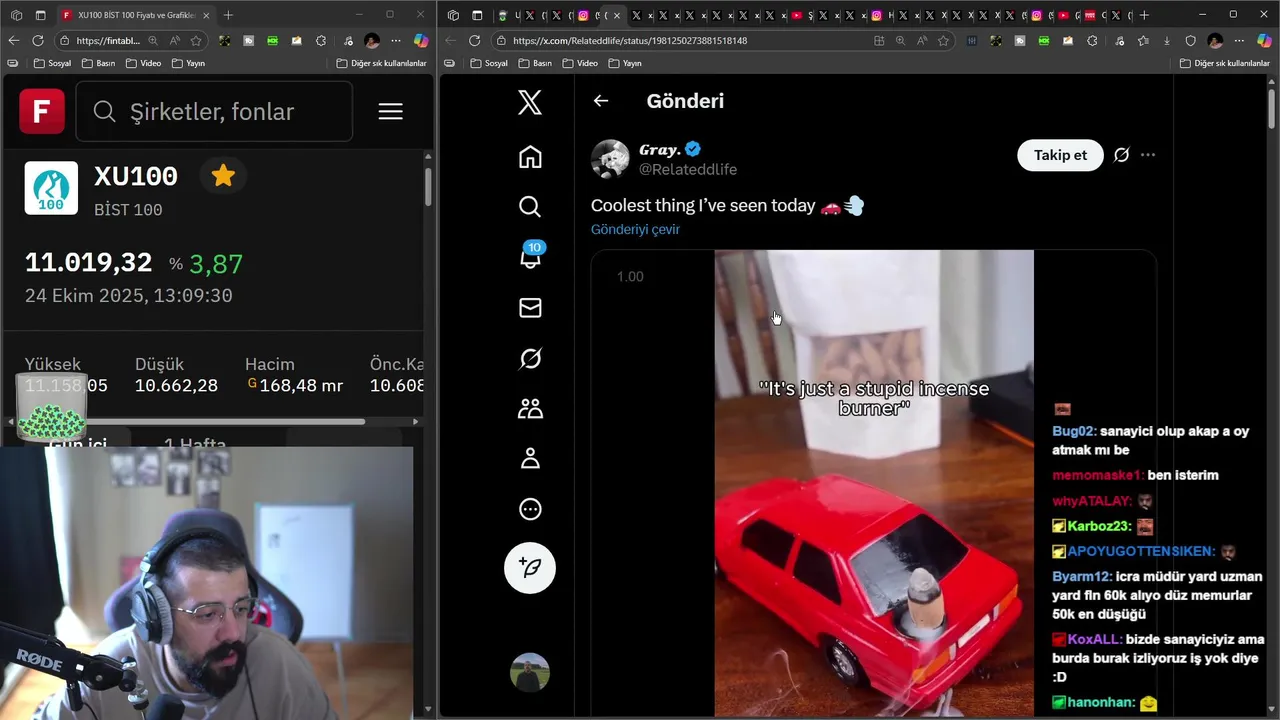Toggle the XU100 favorite star
Image resolution: width=1280 pixels, height=720 pixels.
[x=223, y=176]
